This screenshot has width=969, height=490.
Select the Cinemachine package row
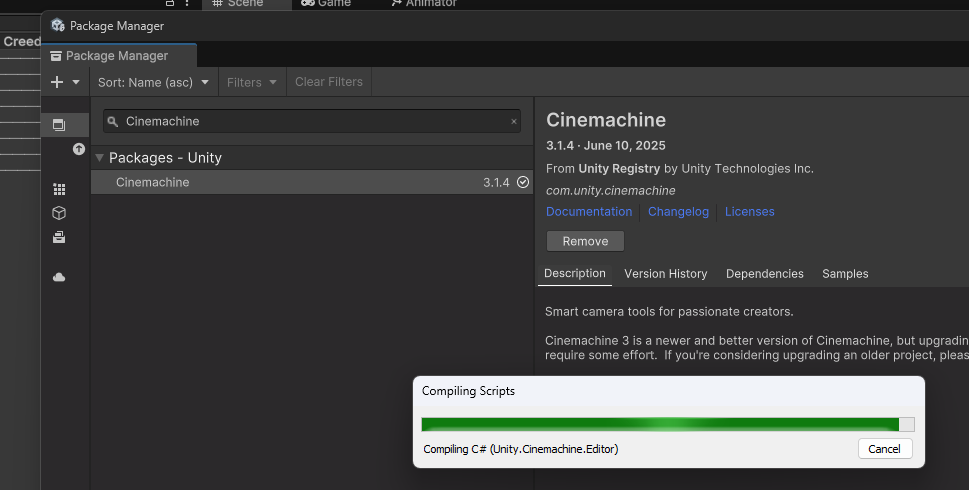point(312,182)
